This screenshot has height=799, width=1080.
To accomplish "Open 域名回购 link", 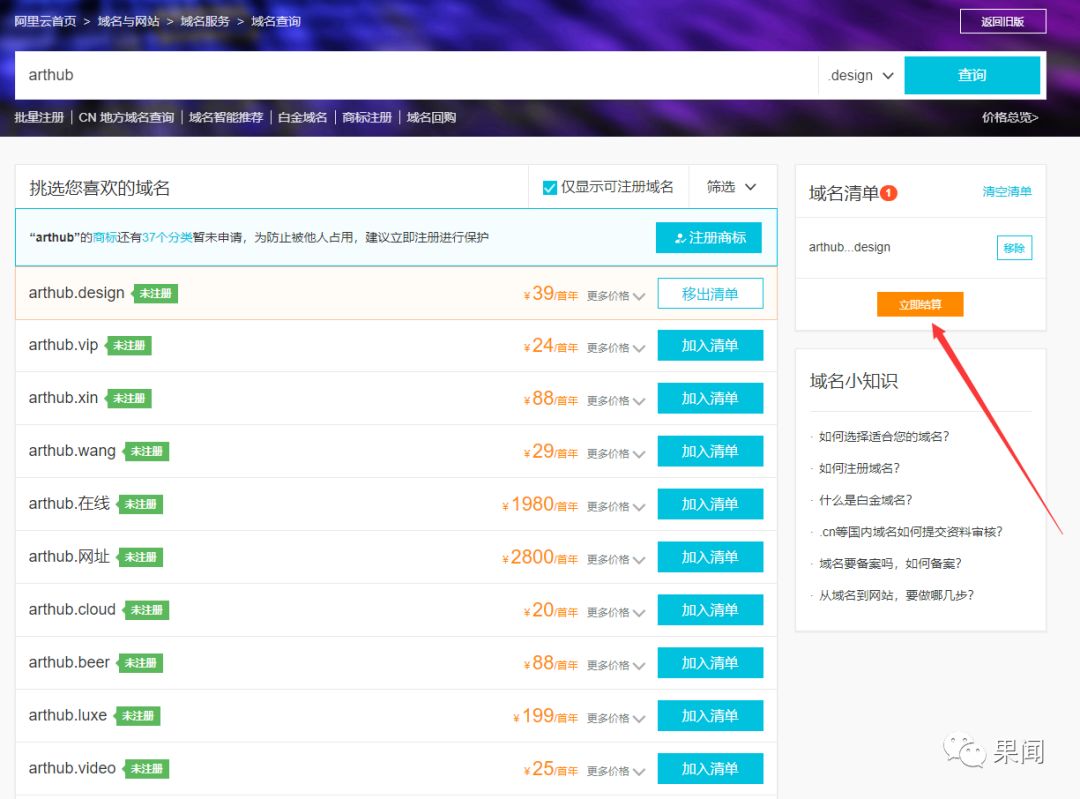I will [431, 117].
